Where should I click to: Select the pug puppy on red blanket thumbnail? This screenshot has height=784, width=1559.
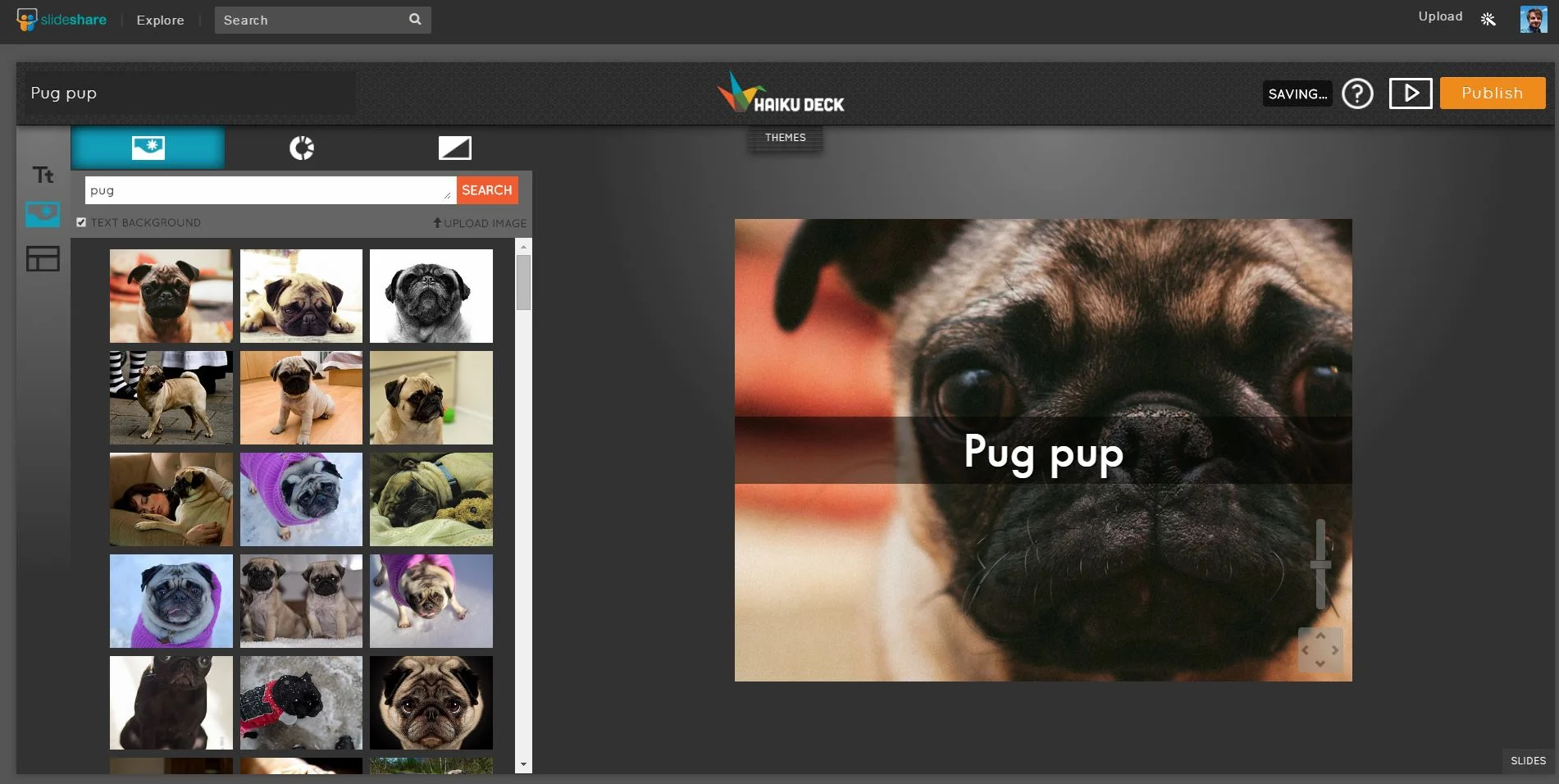171,296
